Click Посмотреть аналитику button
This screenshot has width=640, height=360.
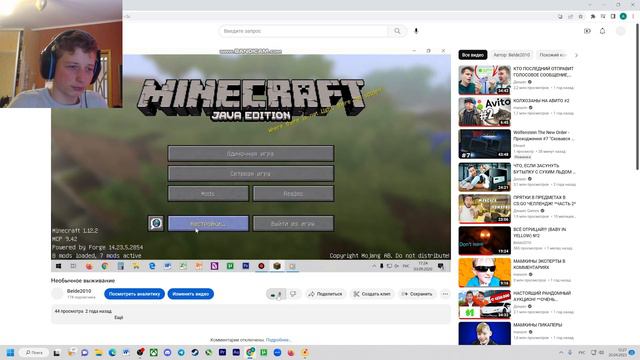point(134,294)
